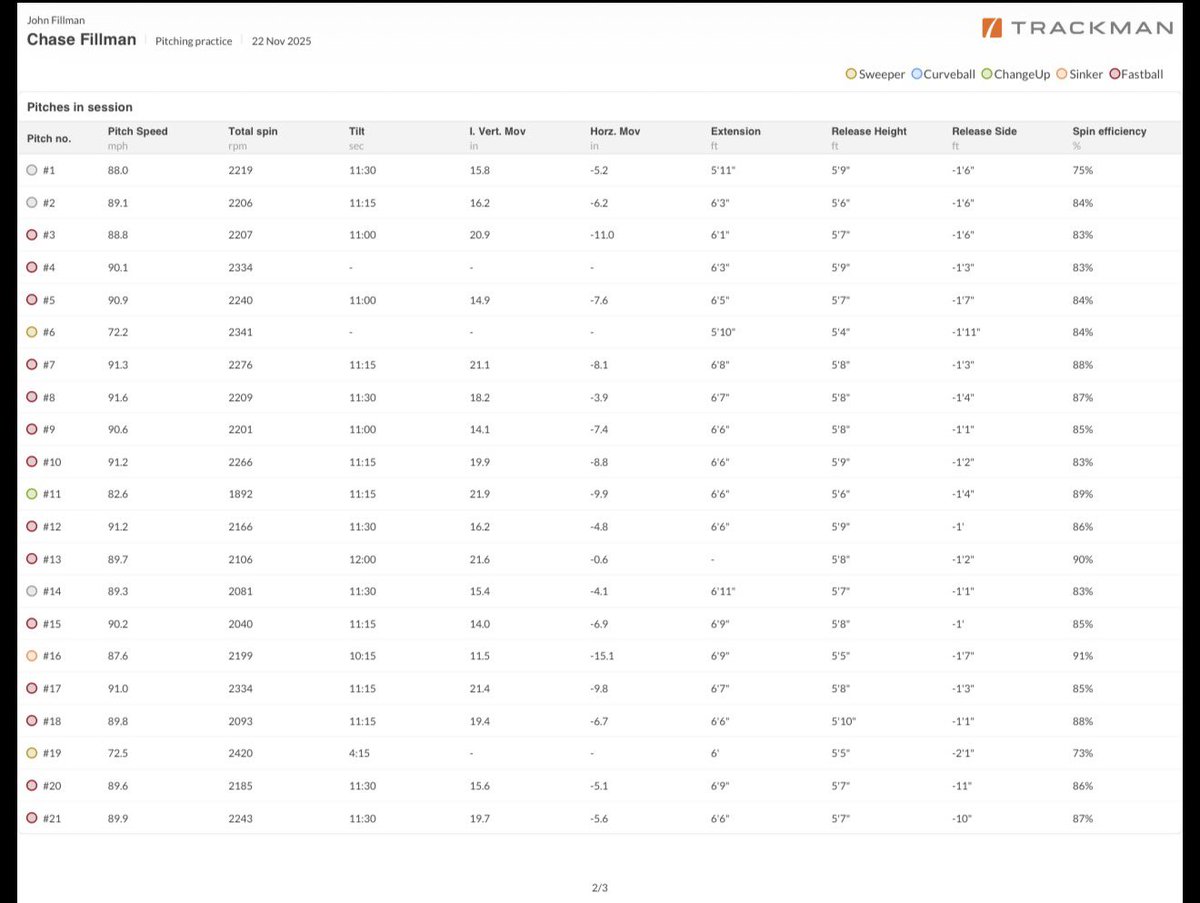Click the 72.2 mph pitch speed value
1200x903 pixels.
[x=119, y=332]
